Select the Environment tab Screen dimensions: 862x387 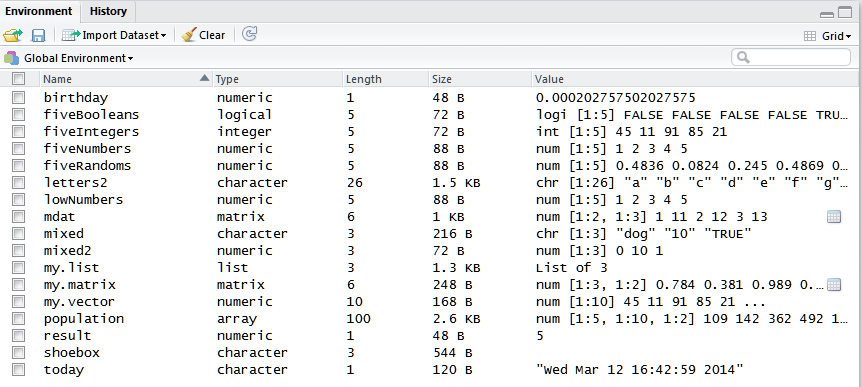pos(38,11)
